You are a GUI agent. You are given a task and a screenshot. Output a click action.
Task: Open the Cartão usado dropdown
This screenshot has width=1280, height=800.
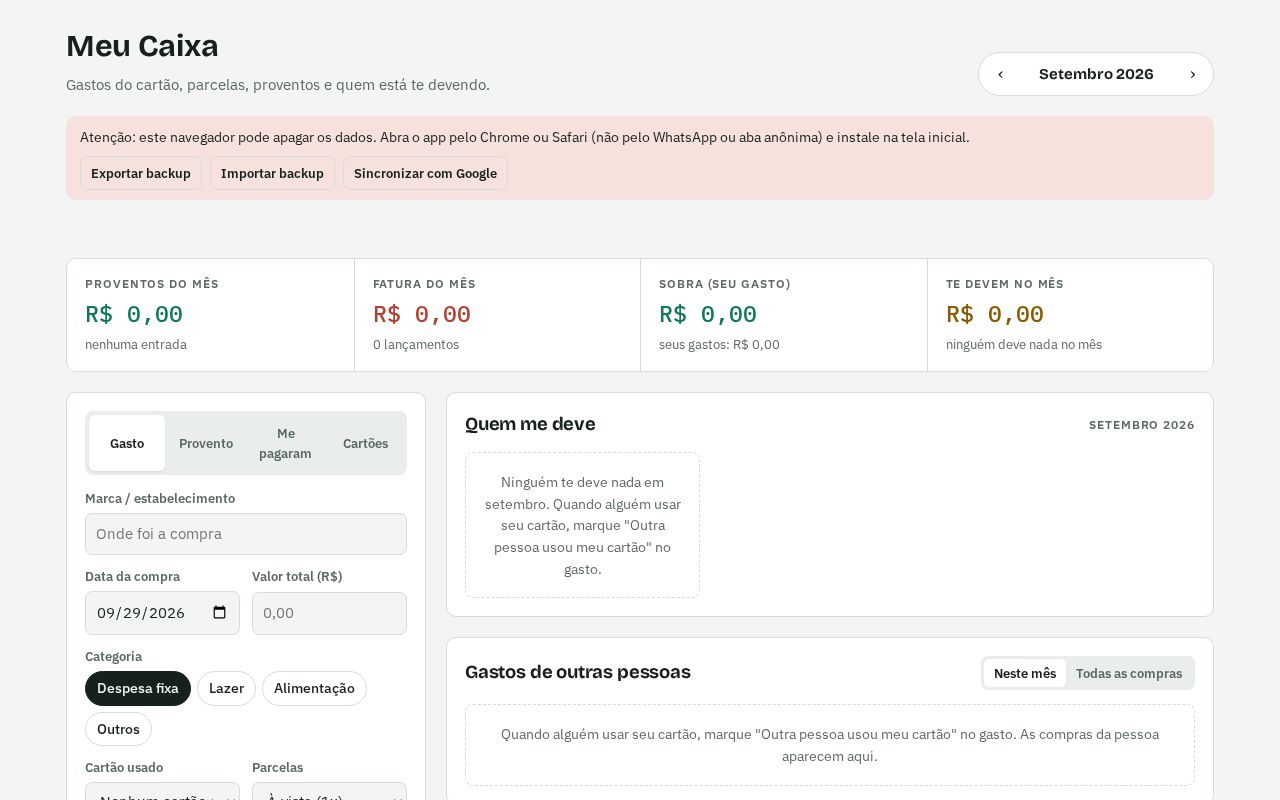[x=162, y=792]
